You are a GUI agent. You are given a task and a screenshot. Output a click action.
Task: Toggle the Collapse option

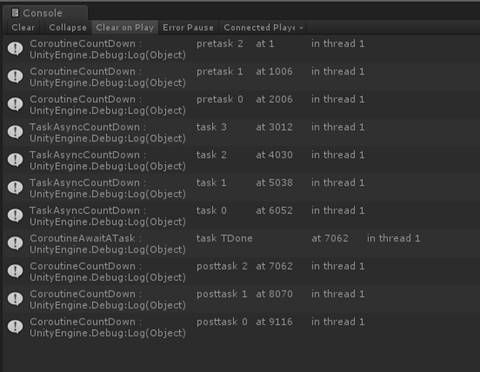[68, 28]
